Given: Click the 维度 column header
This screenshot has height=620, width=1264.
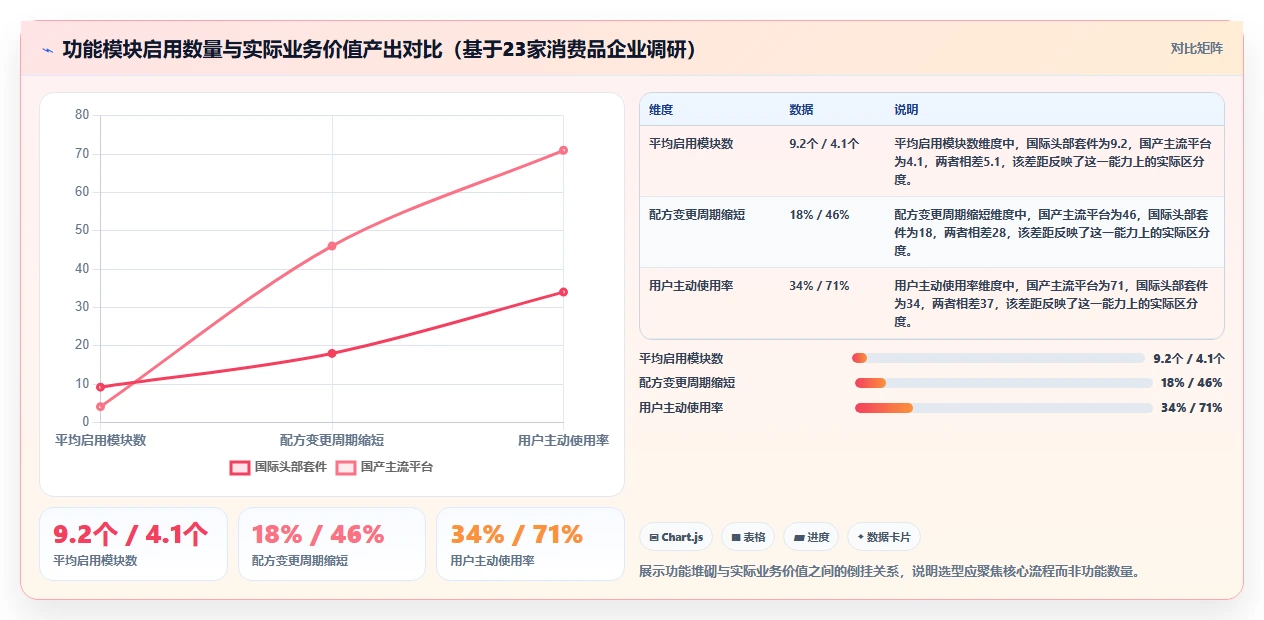Looking at the screenshot, I should click(x=661, y=110).
